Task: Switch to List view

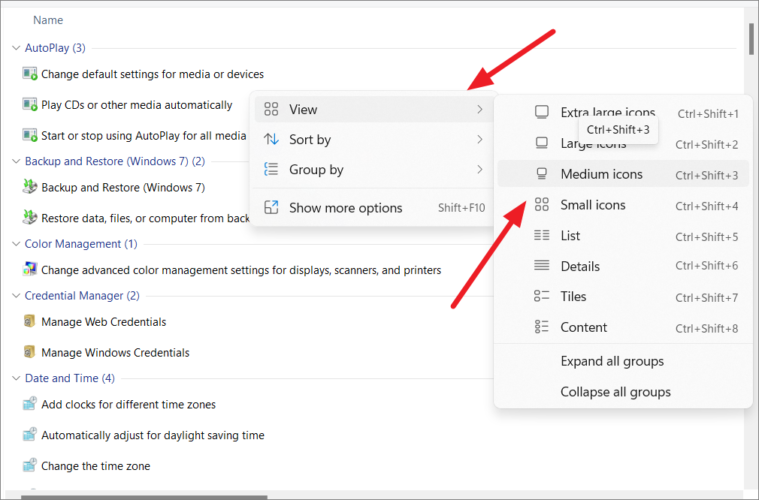Action: coord(623,236)
